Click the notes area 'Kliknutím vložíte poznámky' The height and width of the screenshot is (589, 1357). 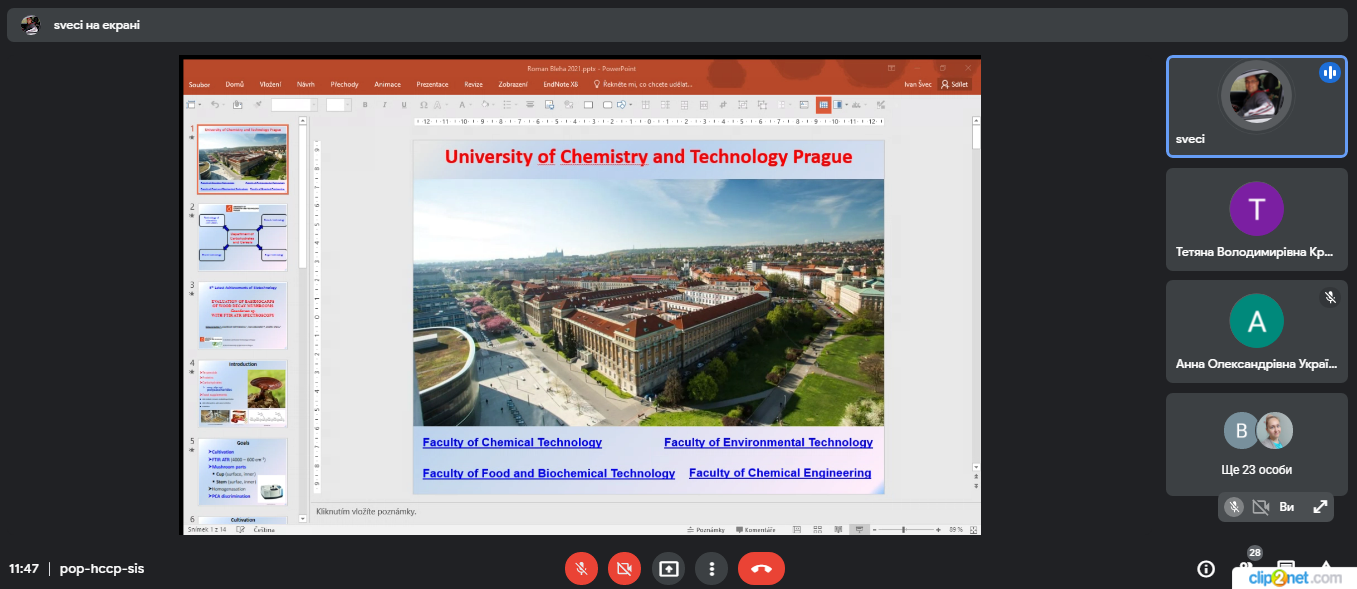tap(366, 511)
